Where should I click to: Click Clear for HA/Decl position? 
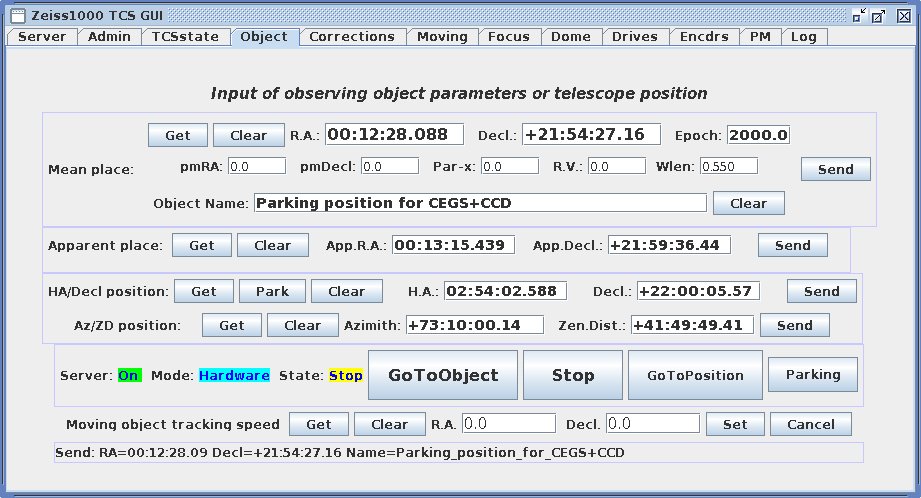pyautogui.click(x=347, y=291)
